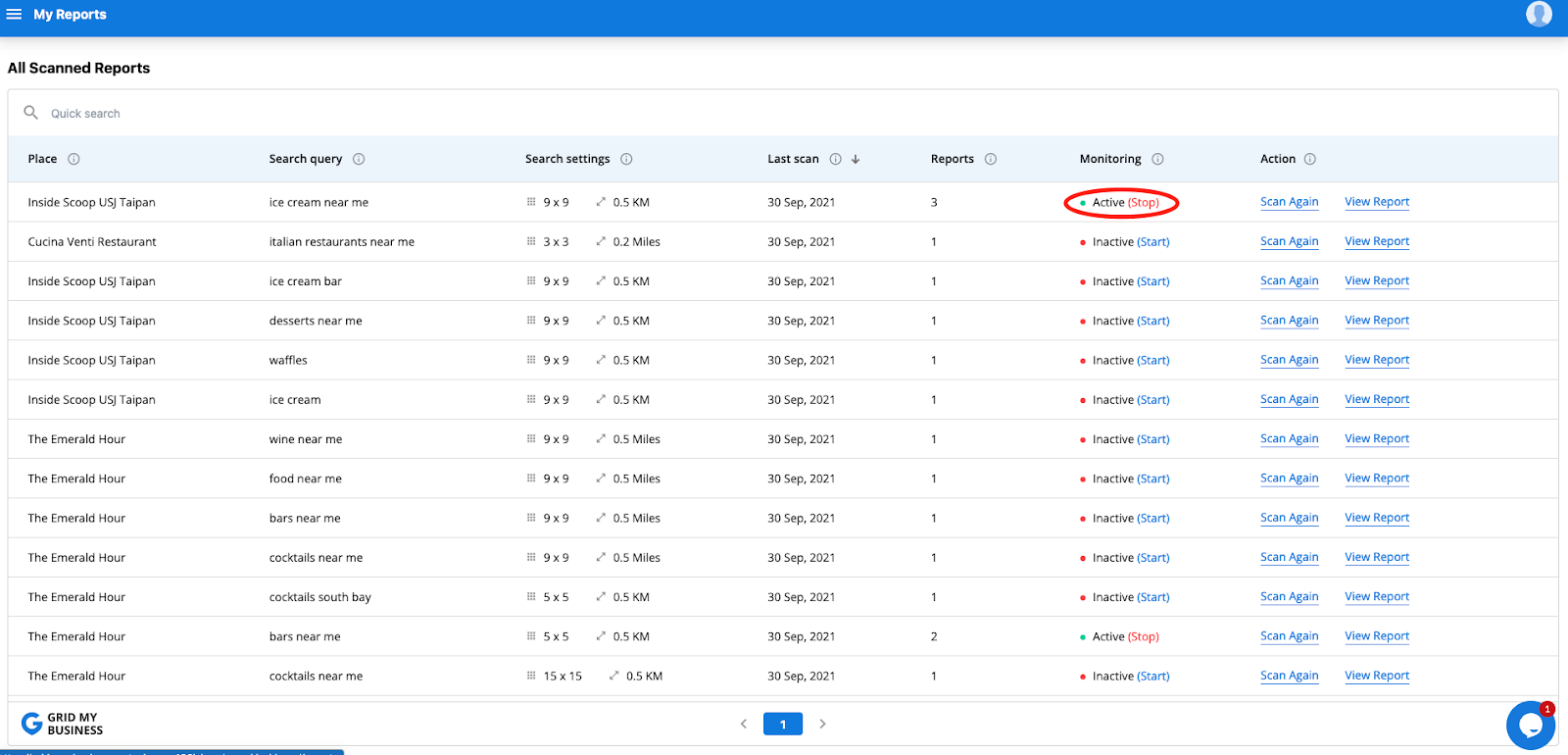This screenshot has width=1568, height=755.
Task: Start monitoring for cocktails south bay
Action: pyautogui.click(x=1153, y=597)
